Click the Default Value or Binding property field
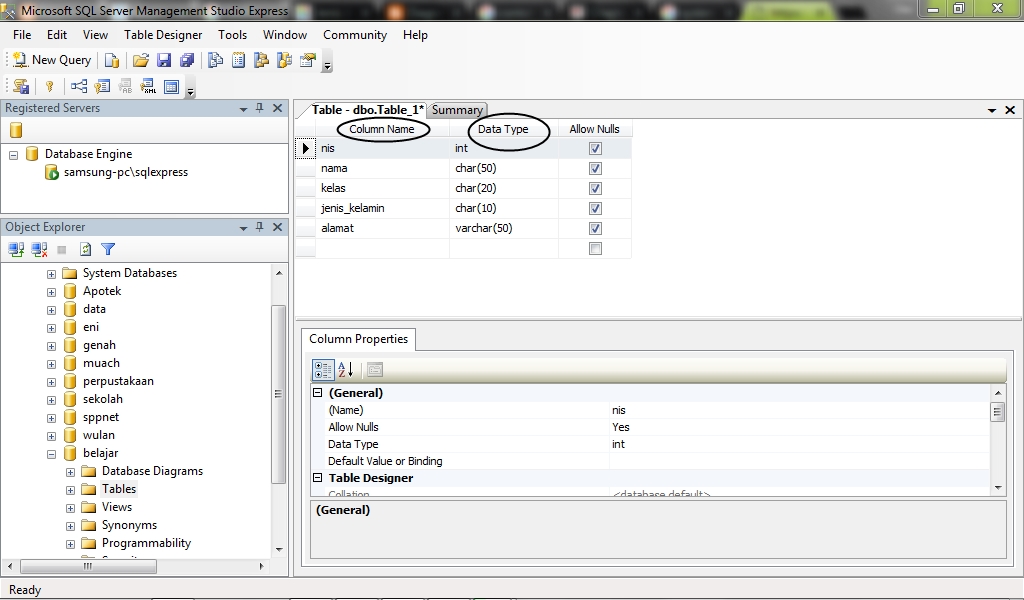Image resolution: width=1024 pixels, height=600 pixels. coord(799,461)
